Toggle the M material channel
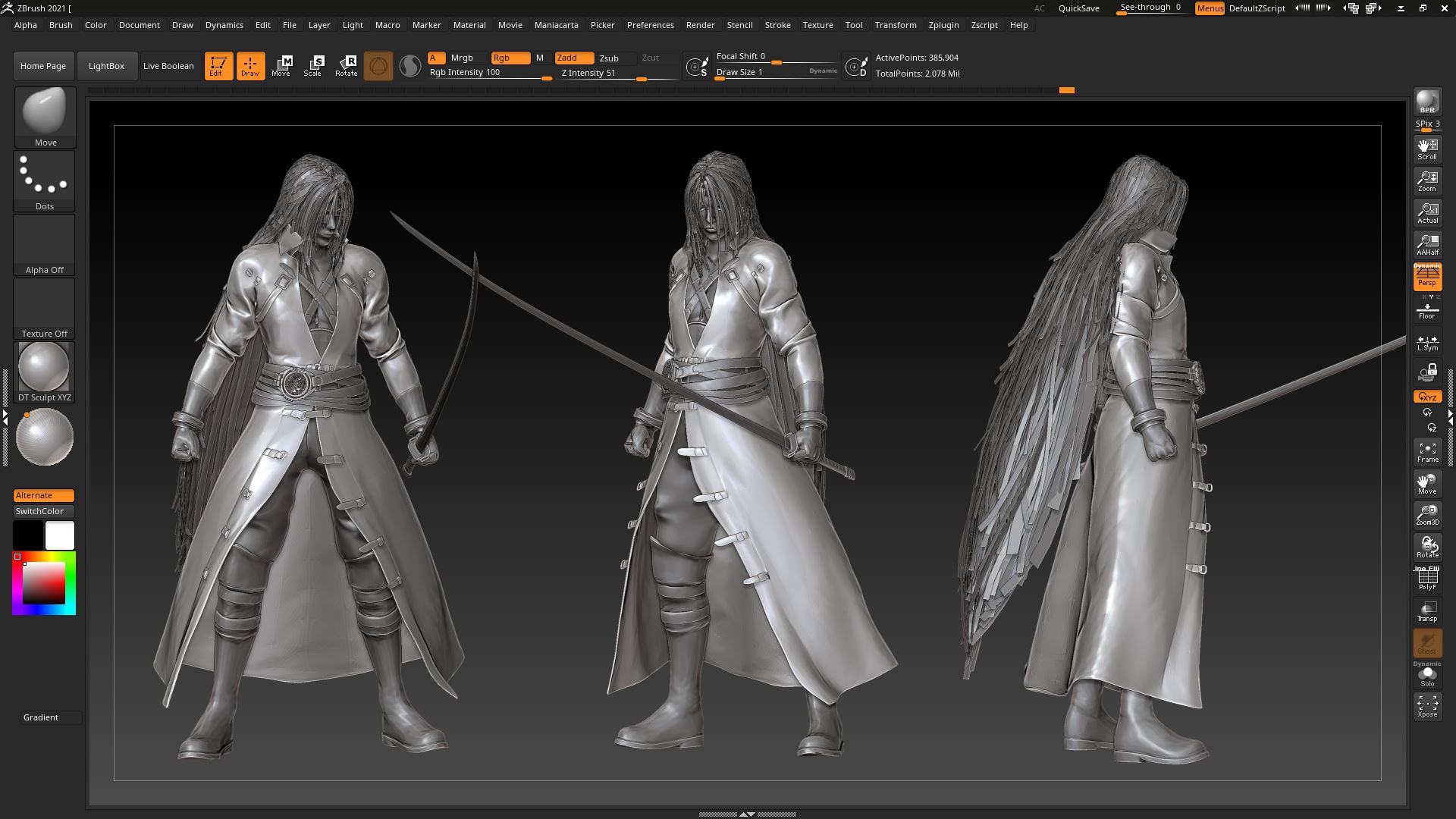The image size is (1456, 819). pyautogui.click(x=540, y=58)
